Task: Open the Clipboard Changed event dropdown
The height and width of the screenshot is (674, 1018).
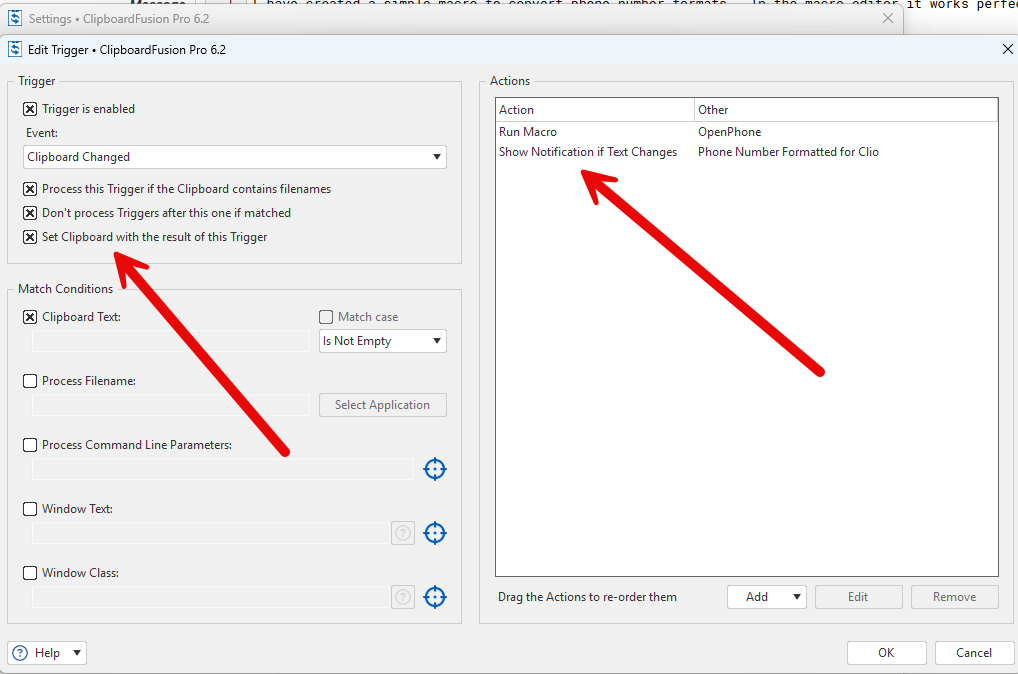Action: point(235,157)
